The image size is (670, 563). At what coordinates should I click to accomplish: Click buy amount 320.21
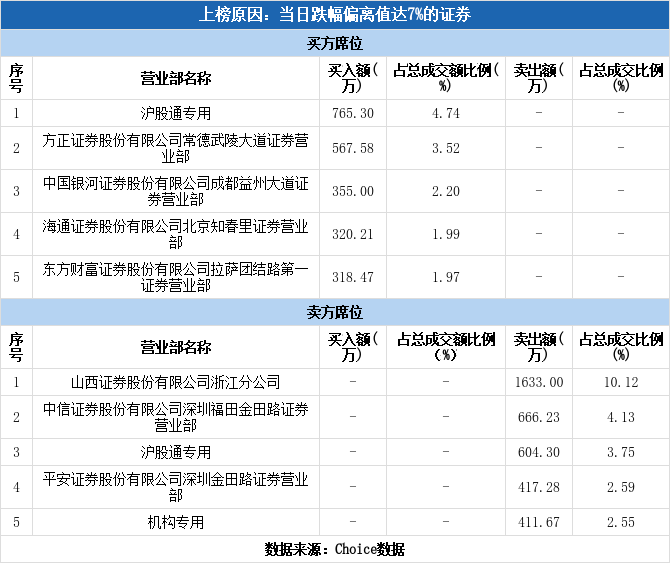[353, 234]
